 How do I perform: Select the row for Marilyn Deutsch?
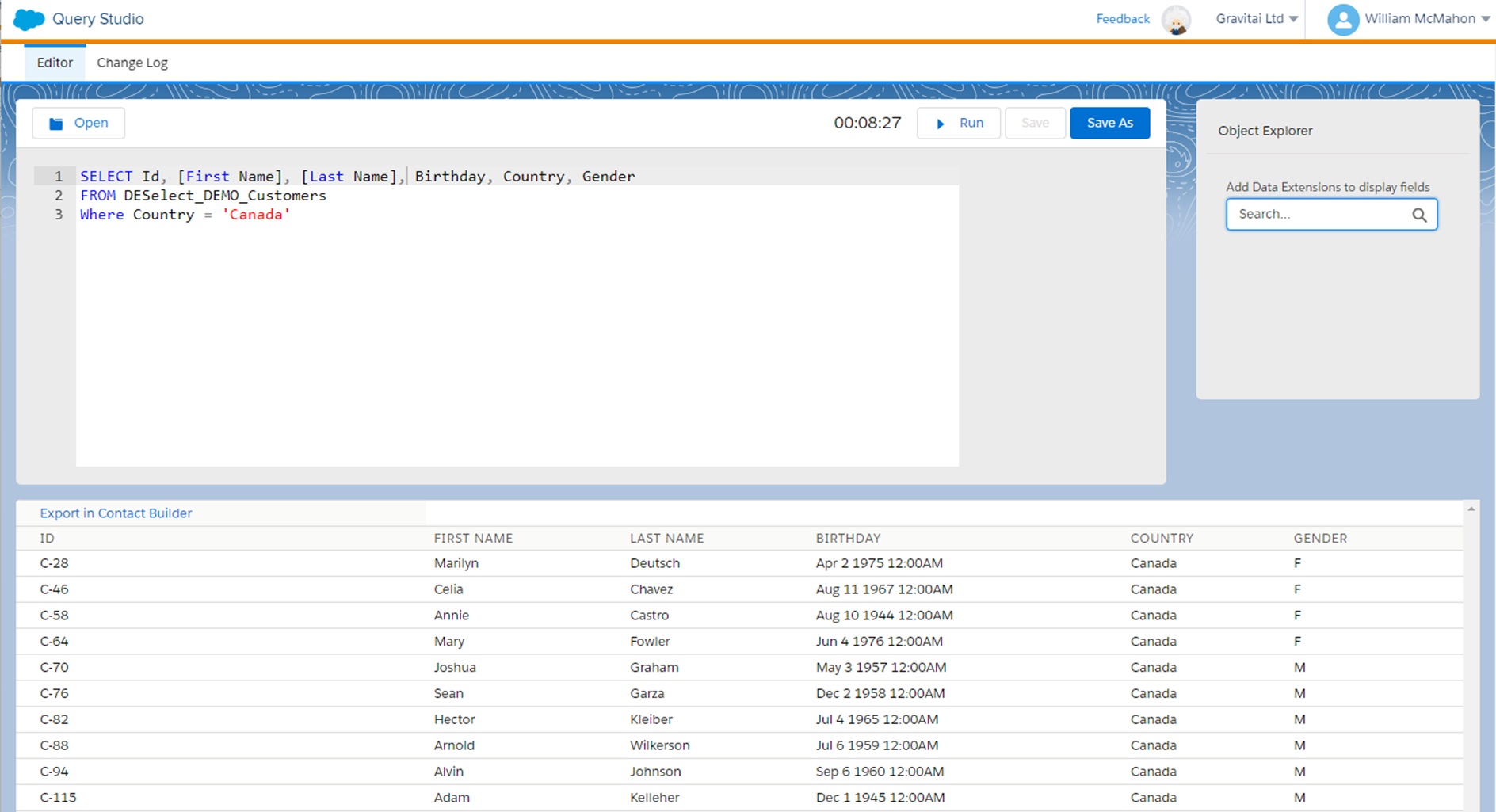coord(475,562)
